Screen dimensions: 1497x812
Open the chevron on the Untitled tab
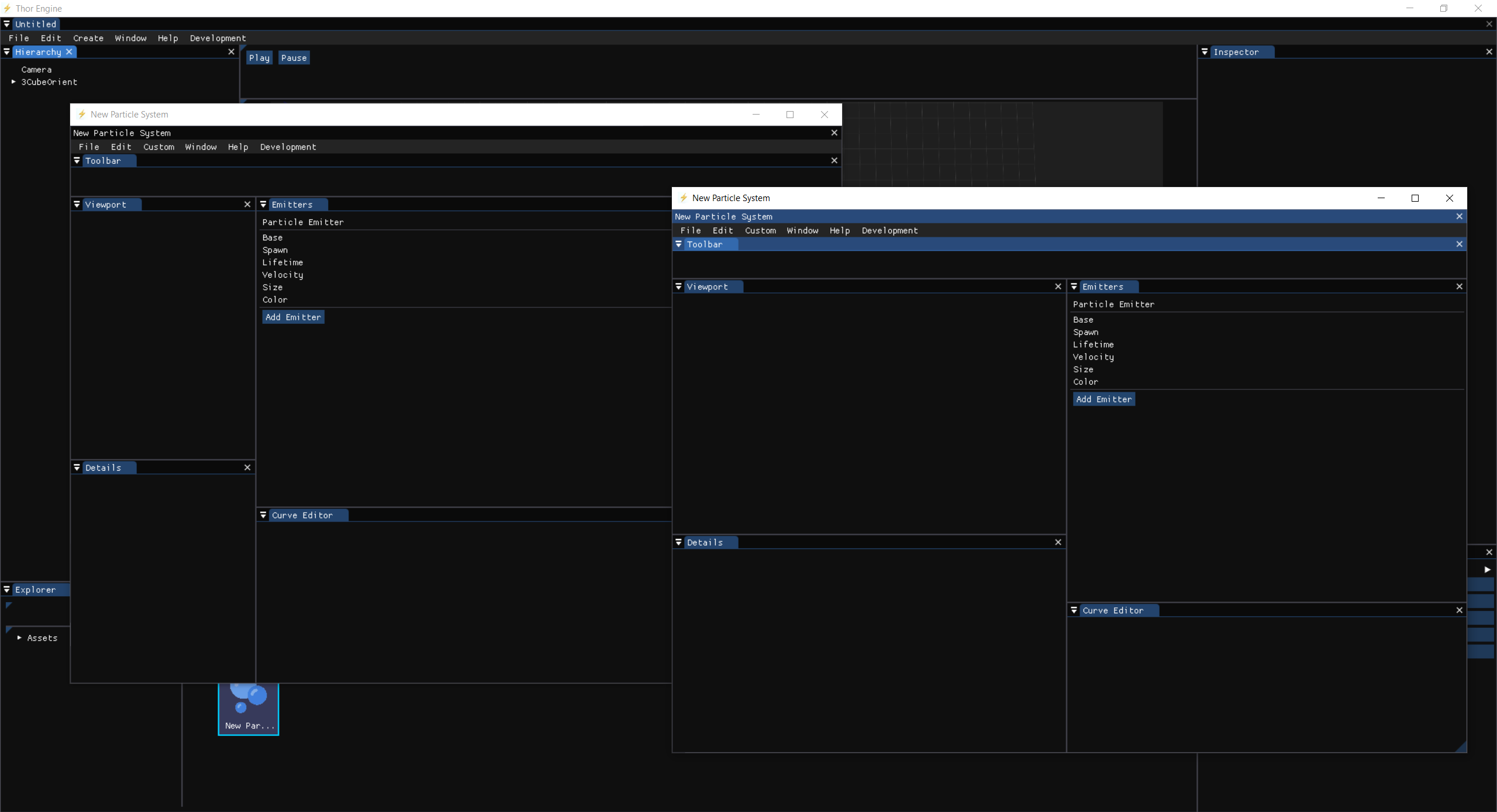point(6,24)
